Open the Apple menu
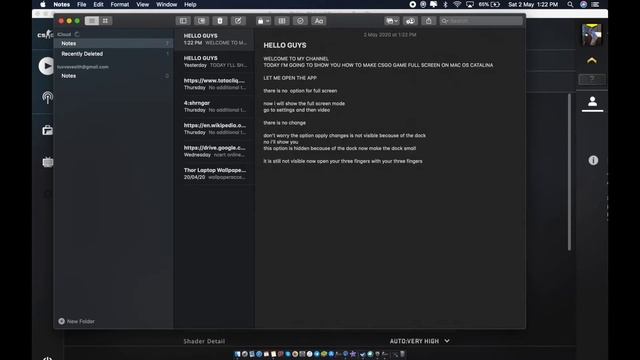The image size is (640, 360). pyautogui.click(x=43, y=4)
